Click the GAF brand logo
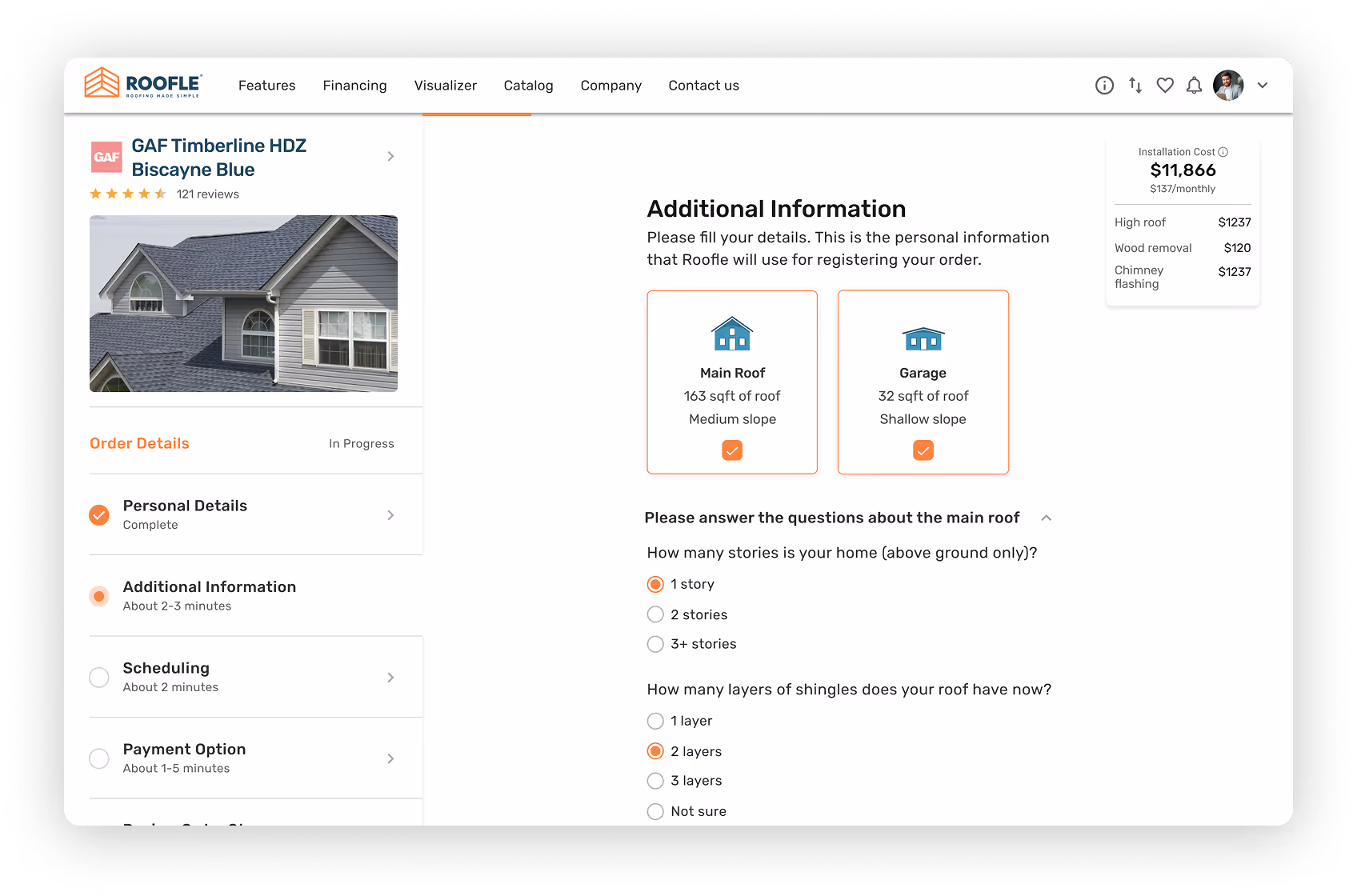 (x=106, y=157)
